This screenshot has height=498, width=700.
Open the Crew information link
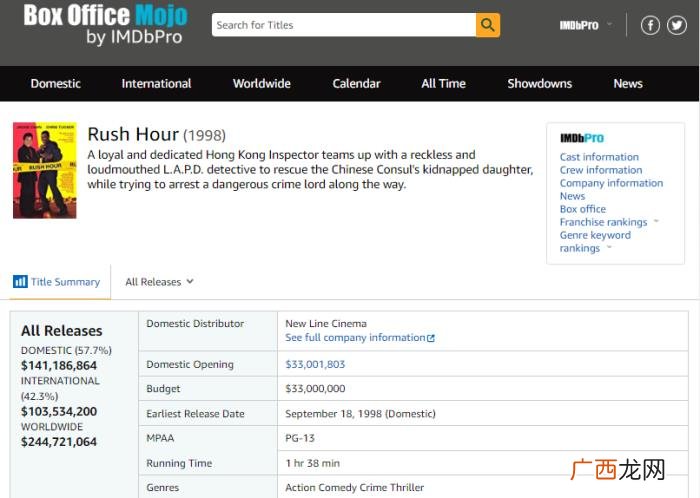pos(601,170)
